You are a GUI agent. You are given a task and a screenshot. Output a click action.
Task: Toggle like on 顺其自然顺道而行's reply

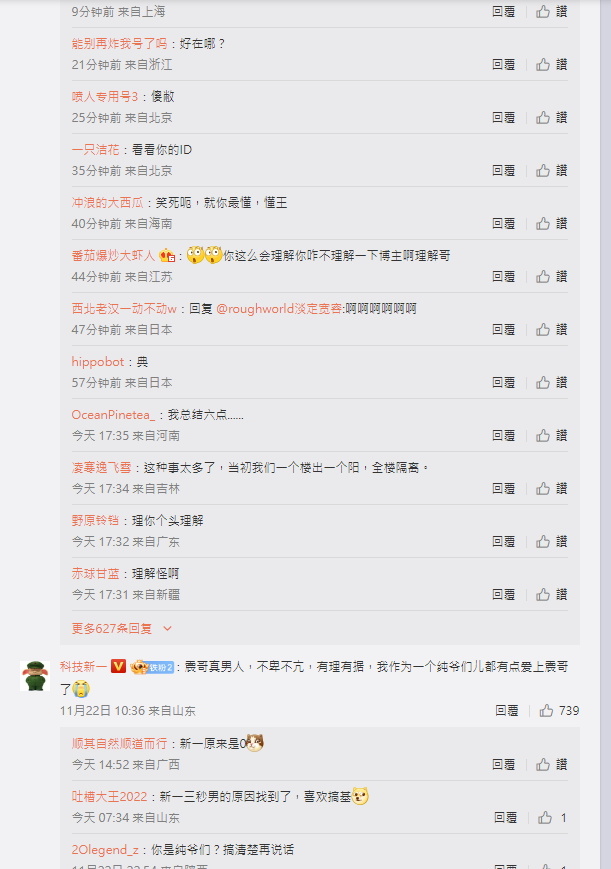coord(551,765)
